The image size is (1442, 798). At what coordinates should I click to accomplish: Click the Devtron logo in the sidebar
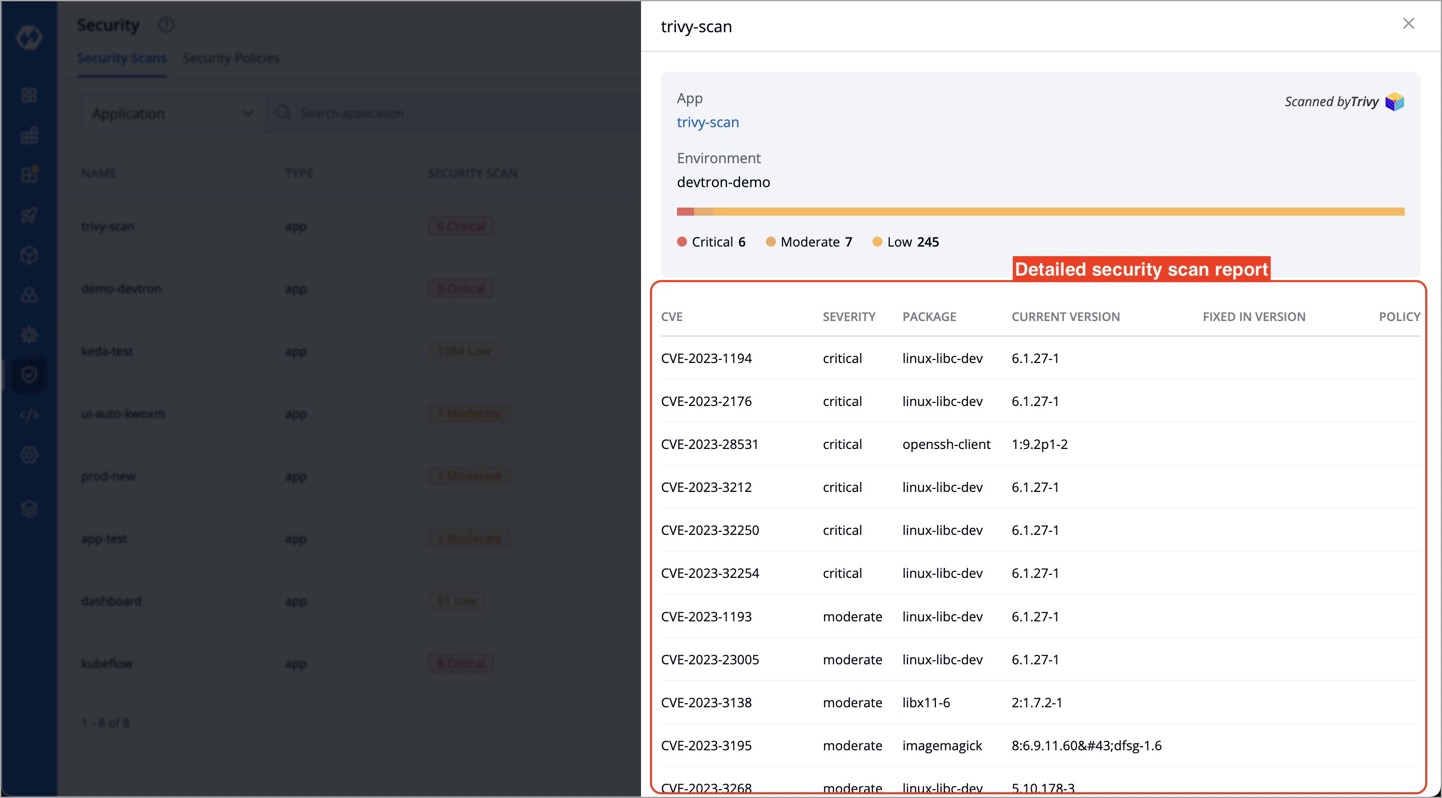pyautogui.click(x=29, y=38)
